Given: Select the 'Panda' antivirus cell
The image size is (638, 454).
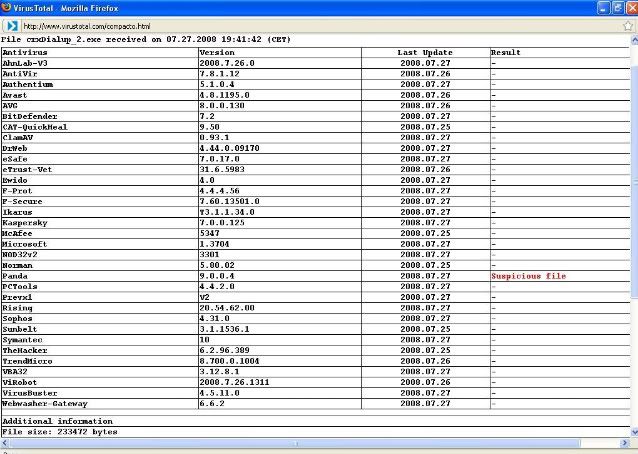Looking at the screenshot, I should (x=100, y=276).
